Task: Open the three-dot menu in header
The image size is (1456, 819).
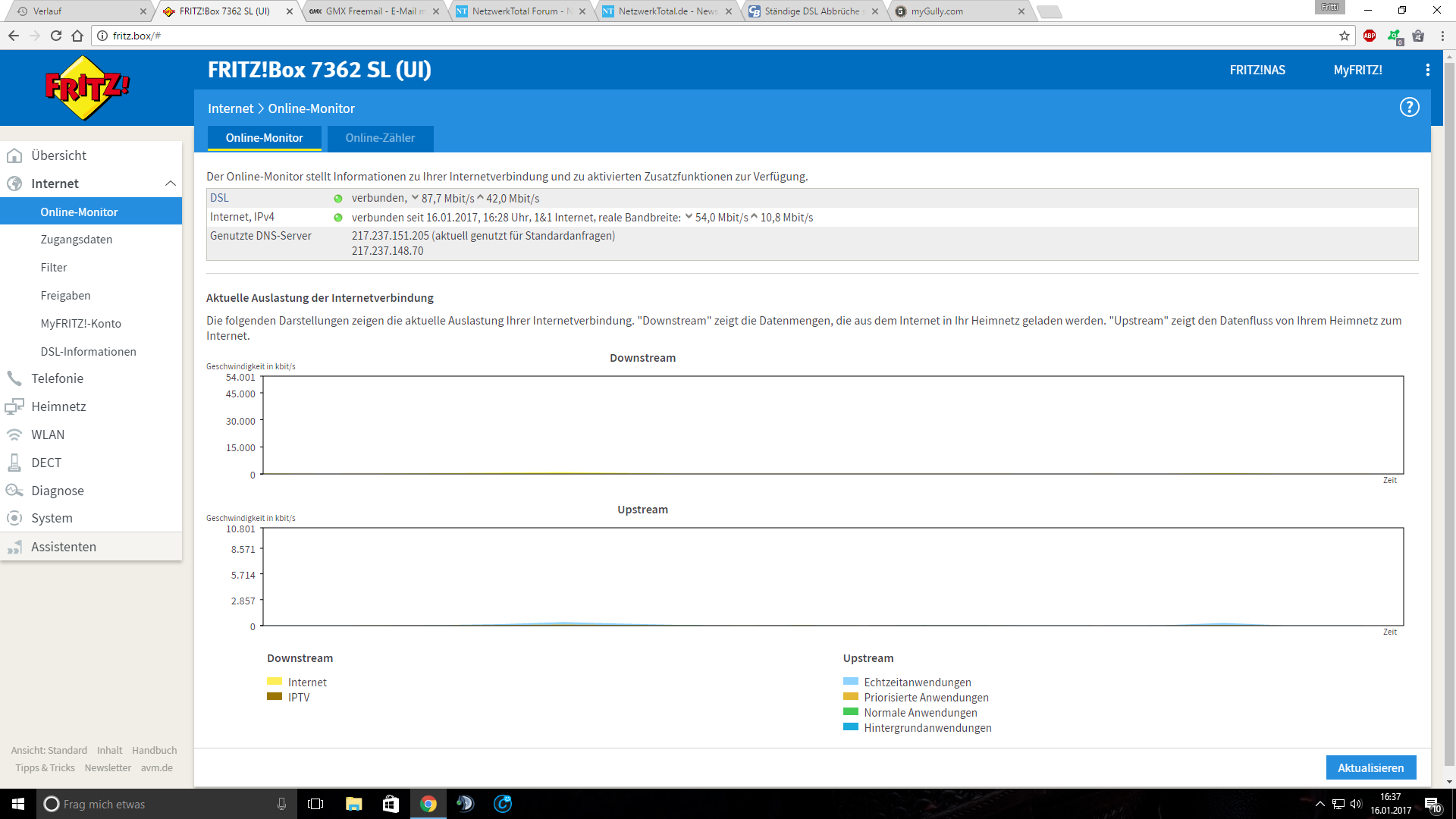Action: click(1427, 70)
